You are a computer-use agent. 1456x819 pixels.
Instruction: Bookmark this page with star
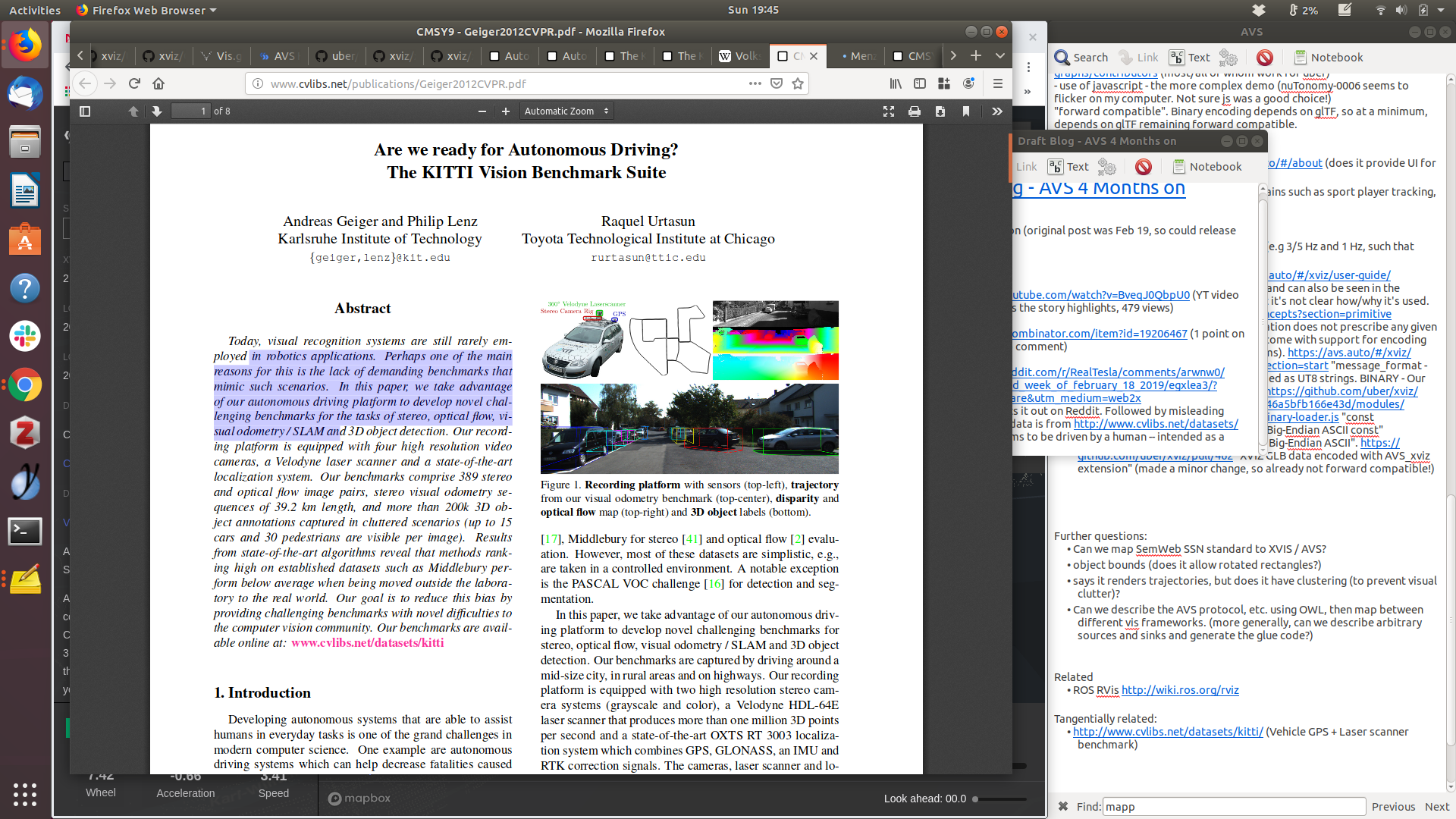798,83
